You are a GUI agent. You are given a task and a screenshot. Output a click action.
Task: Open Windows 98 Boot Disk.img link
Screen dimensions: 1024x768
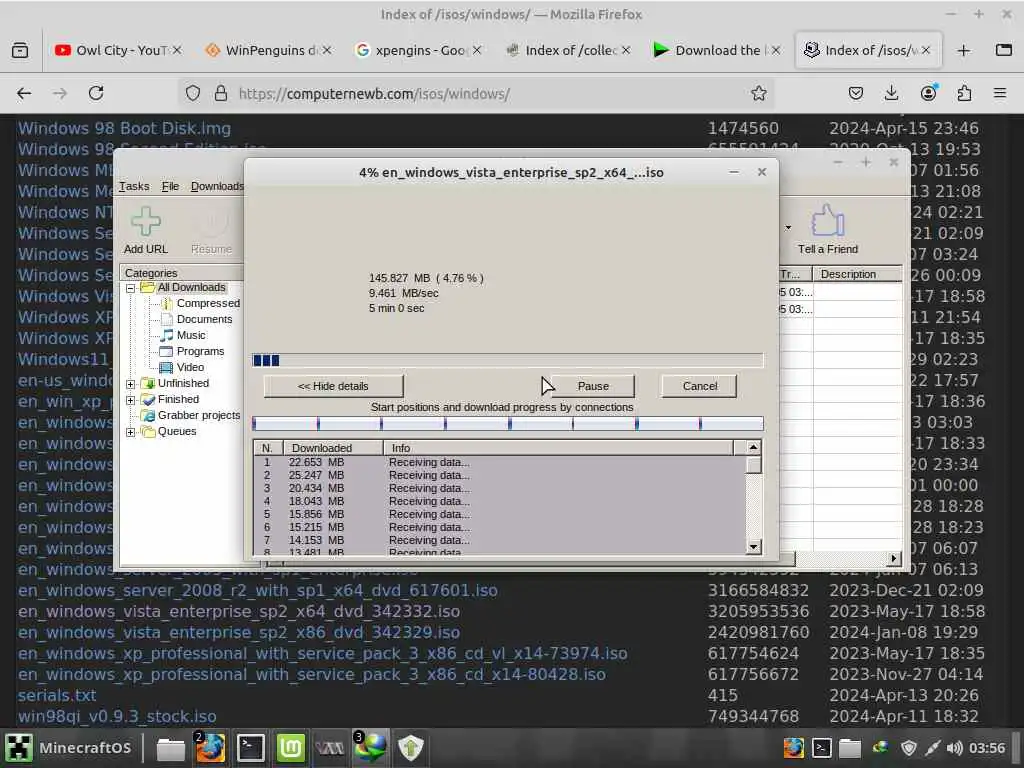coord(124,129)
